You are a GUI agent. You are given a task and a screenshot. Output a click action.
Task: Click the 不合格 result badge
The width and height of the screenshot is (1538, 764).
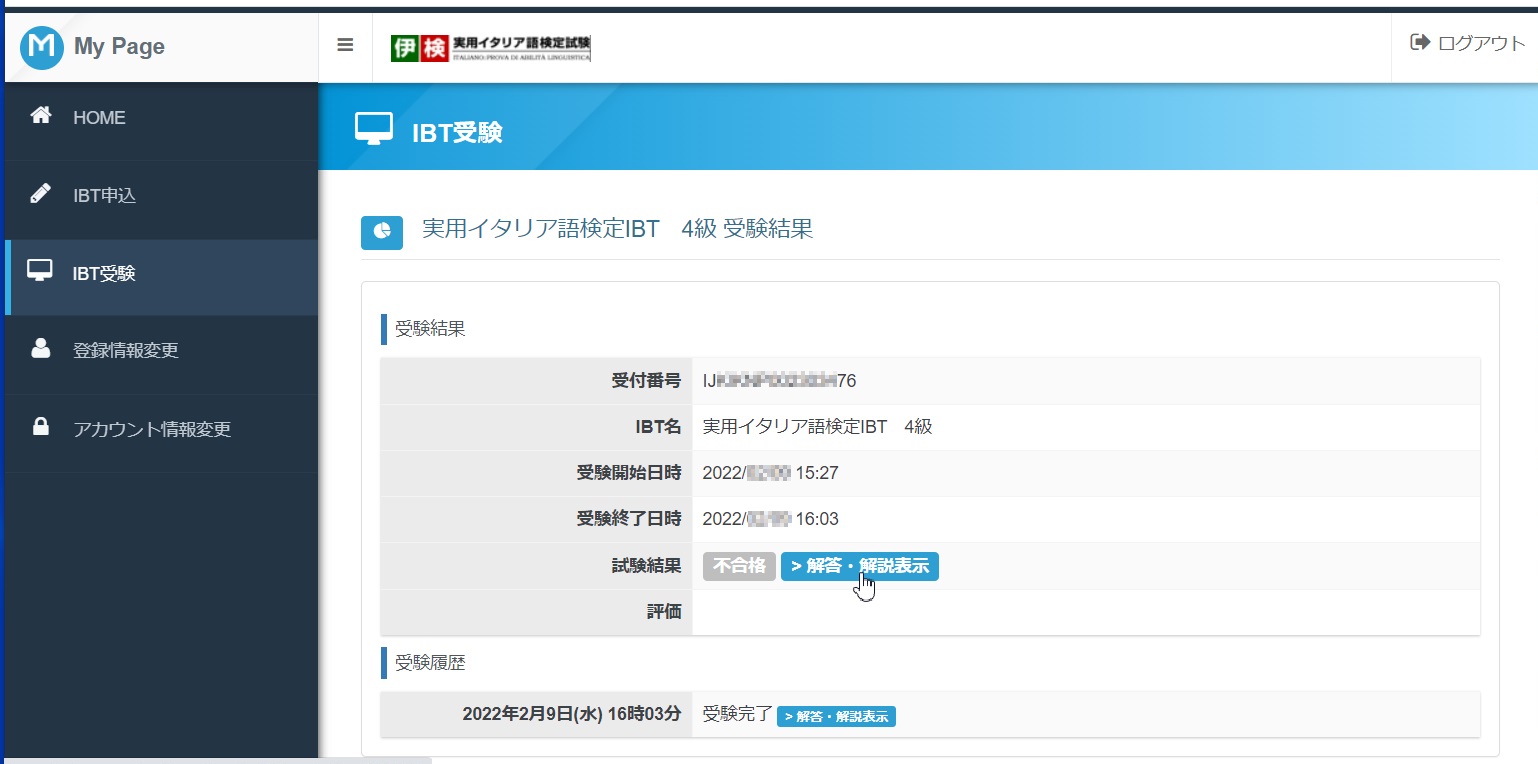coord(739,567)
